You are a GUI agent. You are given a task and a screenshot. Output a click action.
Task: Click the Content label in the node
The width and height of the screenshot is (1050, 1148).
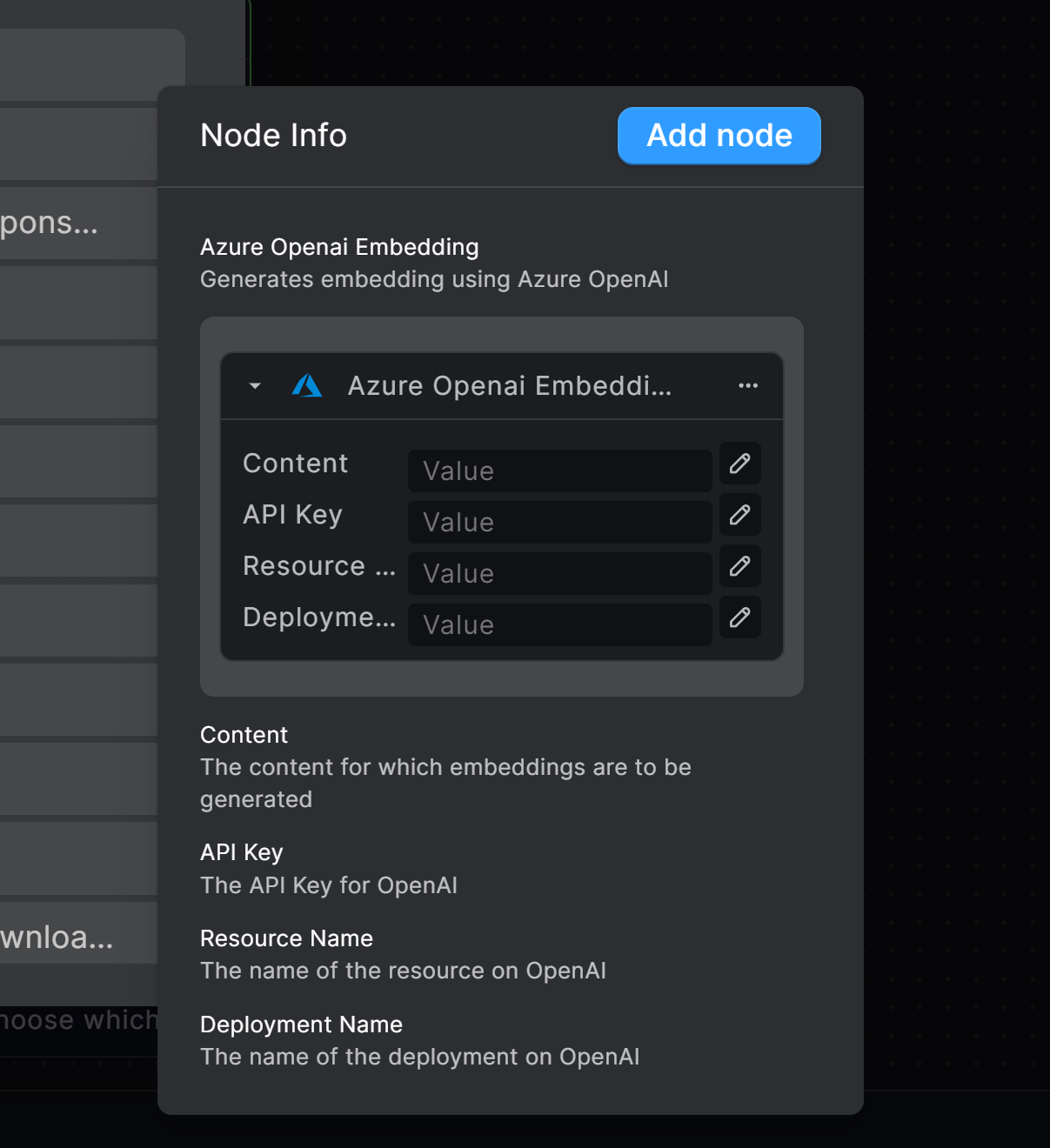point(296,464)
